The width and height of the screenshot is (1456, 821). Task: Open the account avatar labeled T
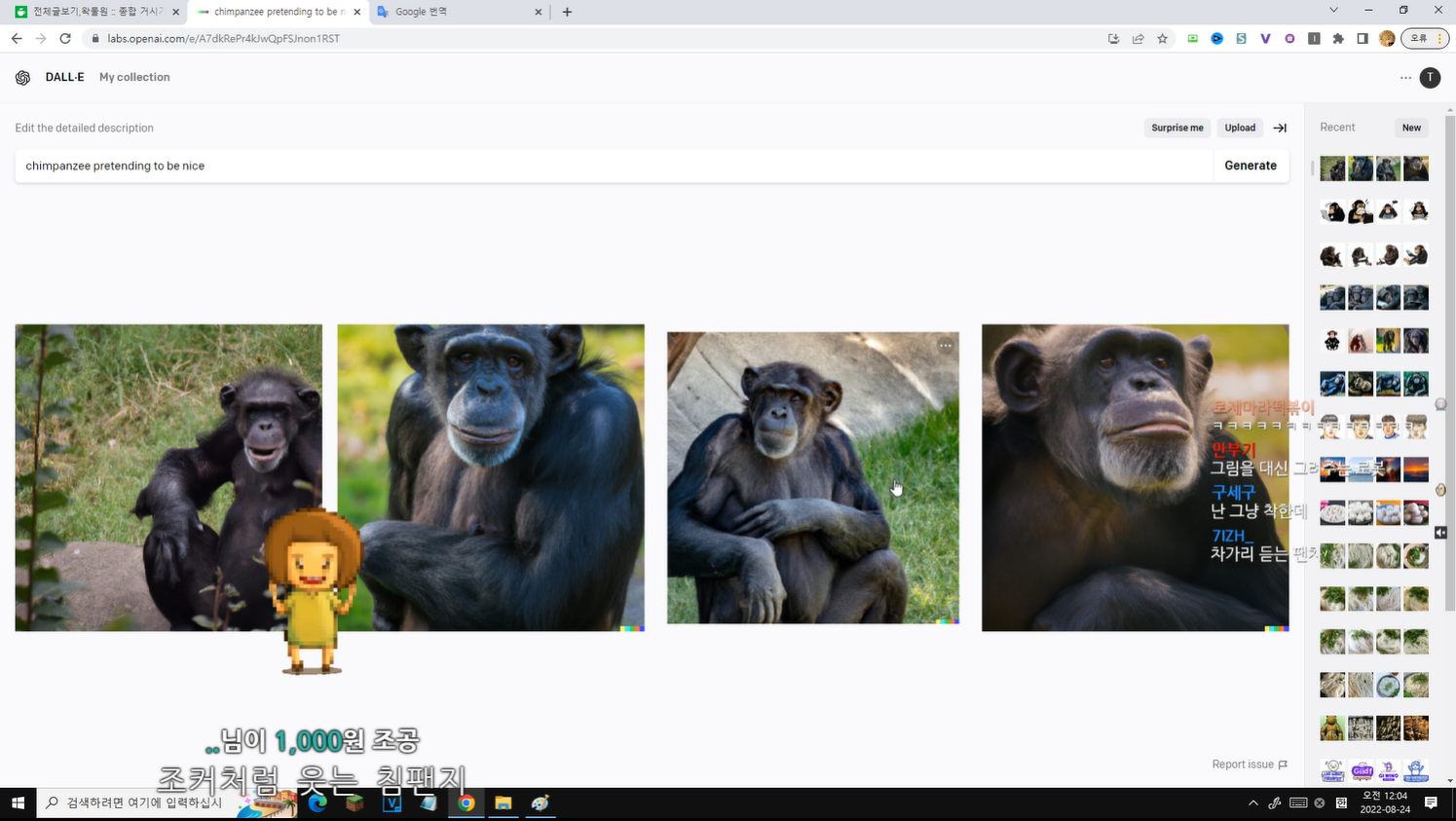point(1430,78)
